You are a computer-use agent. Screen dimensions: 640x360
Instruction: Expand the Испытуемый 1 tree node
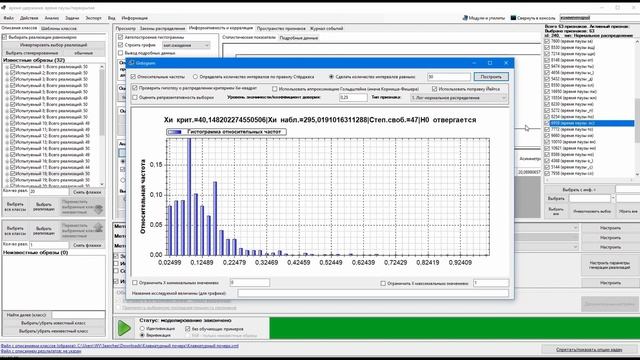point(7,67)
